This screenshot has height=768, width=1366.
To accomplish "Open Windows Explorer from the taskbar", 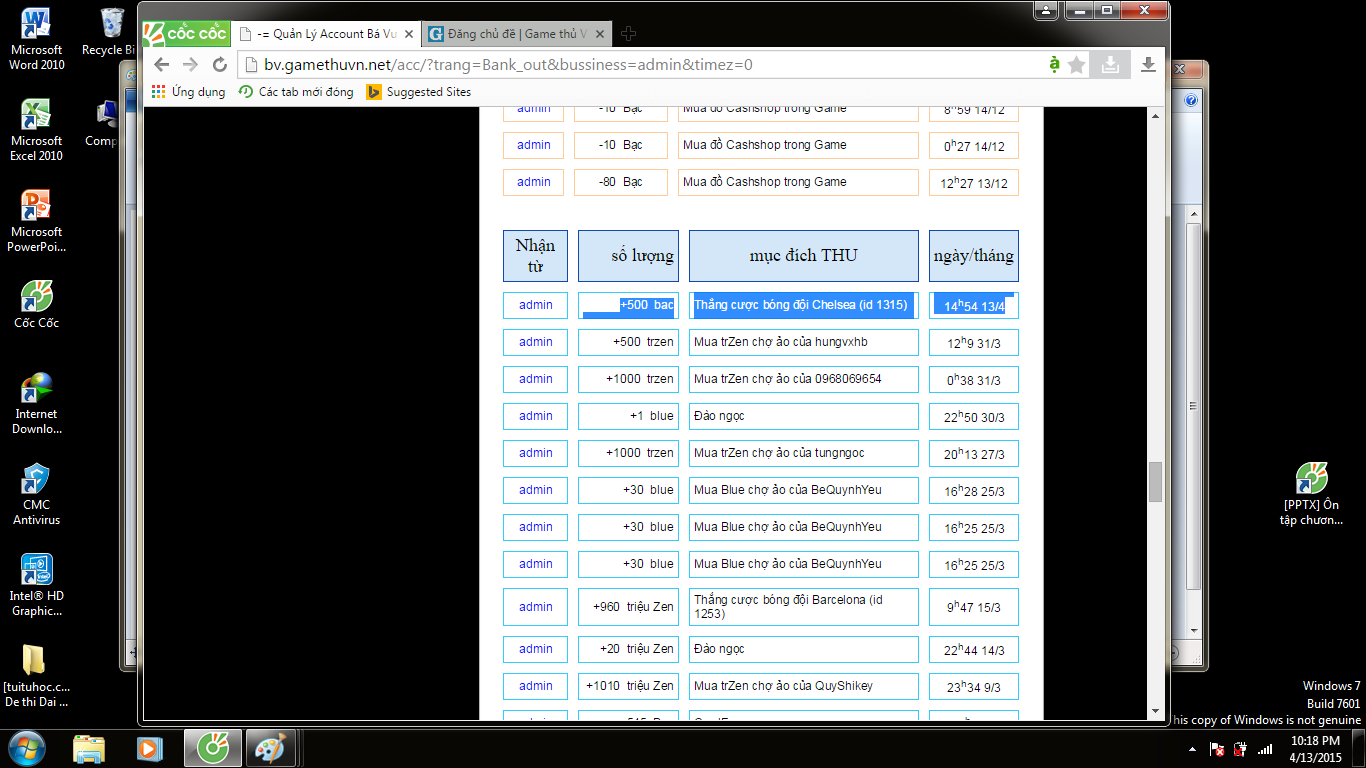I will [89, 748].
